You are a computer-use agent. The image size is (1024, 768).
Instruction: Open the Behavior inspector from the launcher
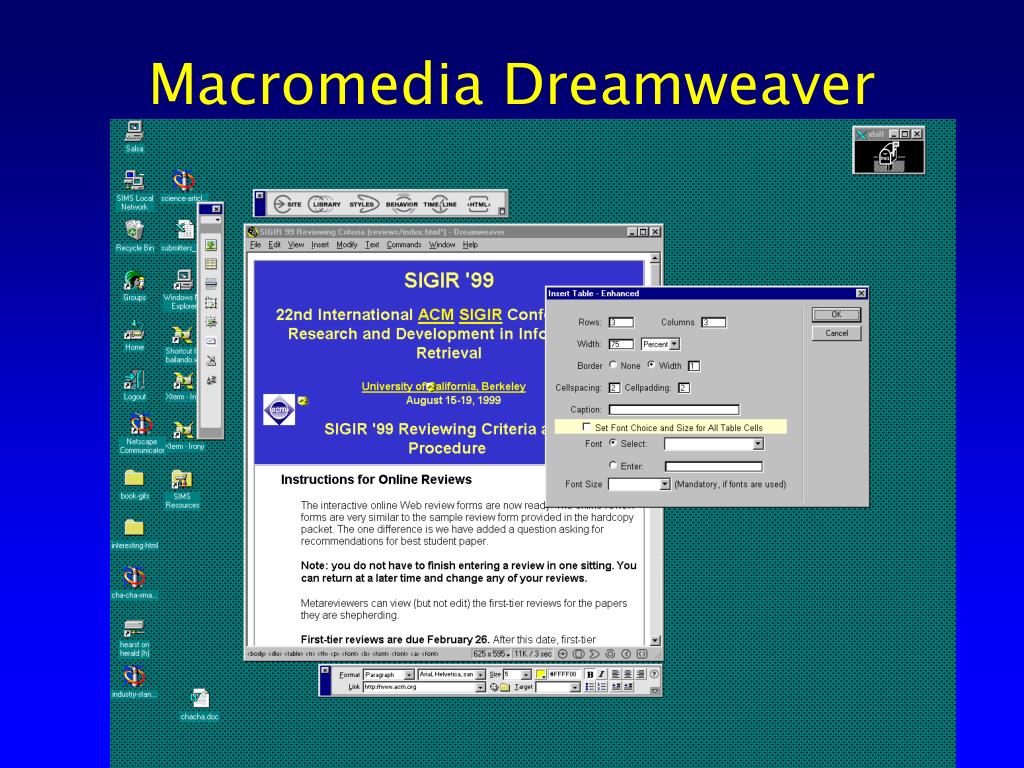[x=402, y=204]
